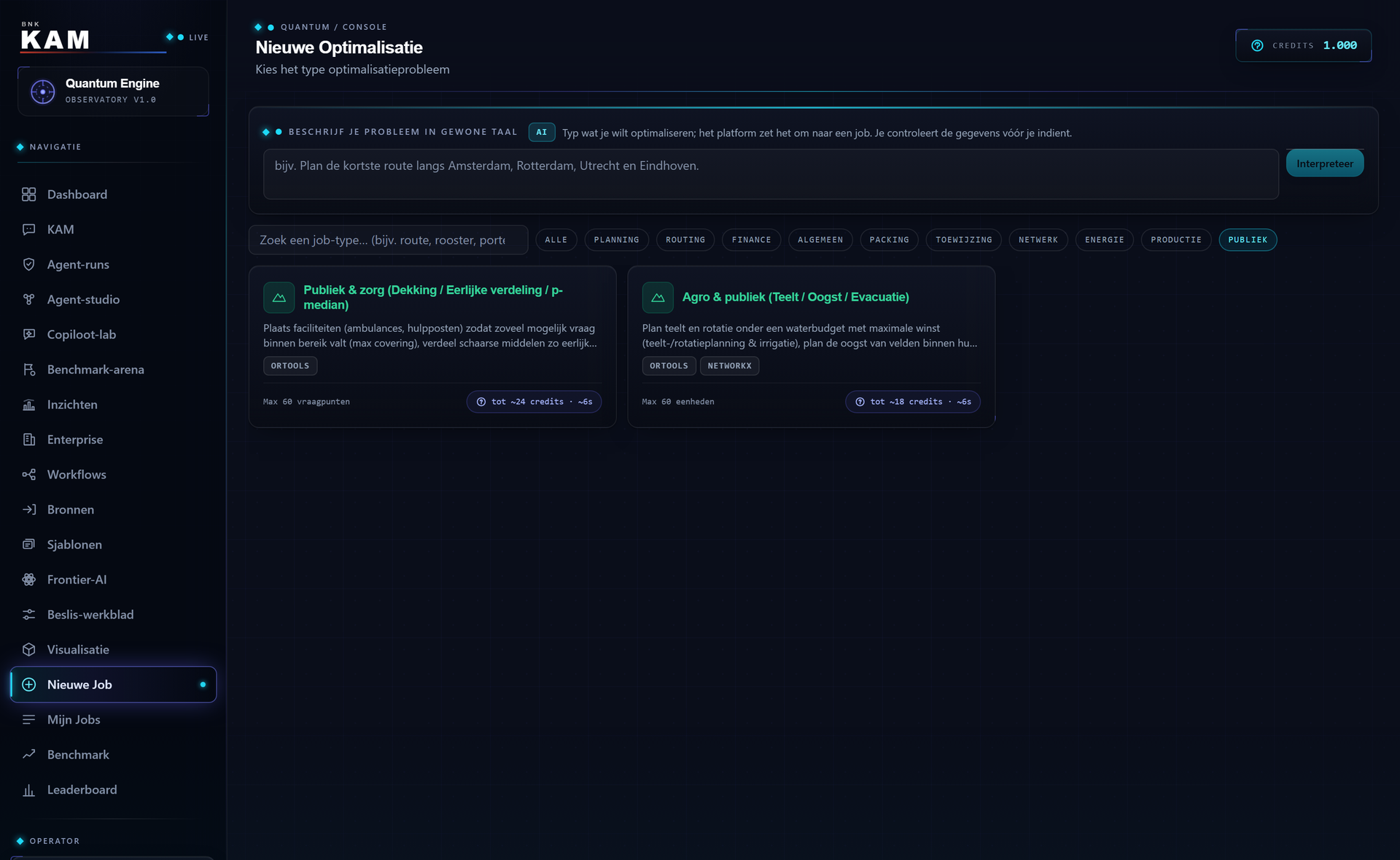Click the Mijn Jobs list icon
Screen dimensions: 1400x860
click(x=28, y=719)
